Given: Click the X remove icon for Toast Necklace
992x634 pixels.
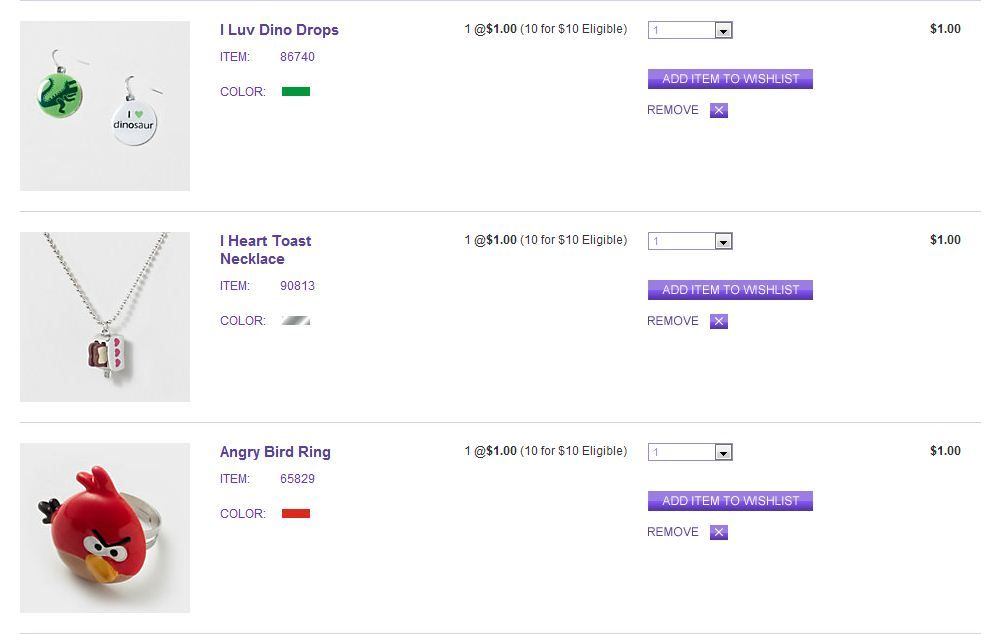Looking at the screenshot, I should click(719, 322).
